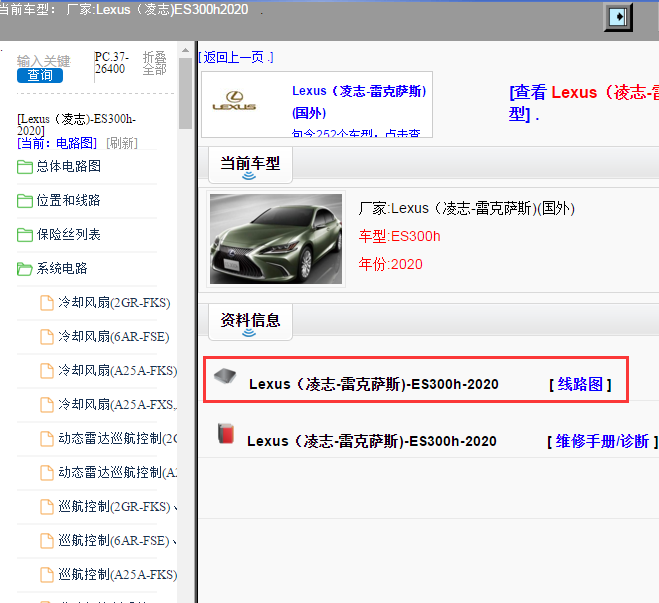Click Lexus ES300h-2020 title in 线路图 row

click(x=374, y=384)
